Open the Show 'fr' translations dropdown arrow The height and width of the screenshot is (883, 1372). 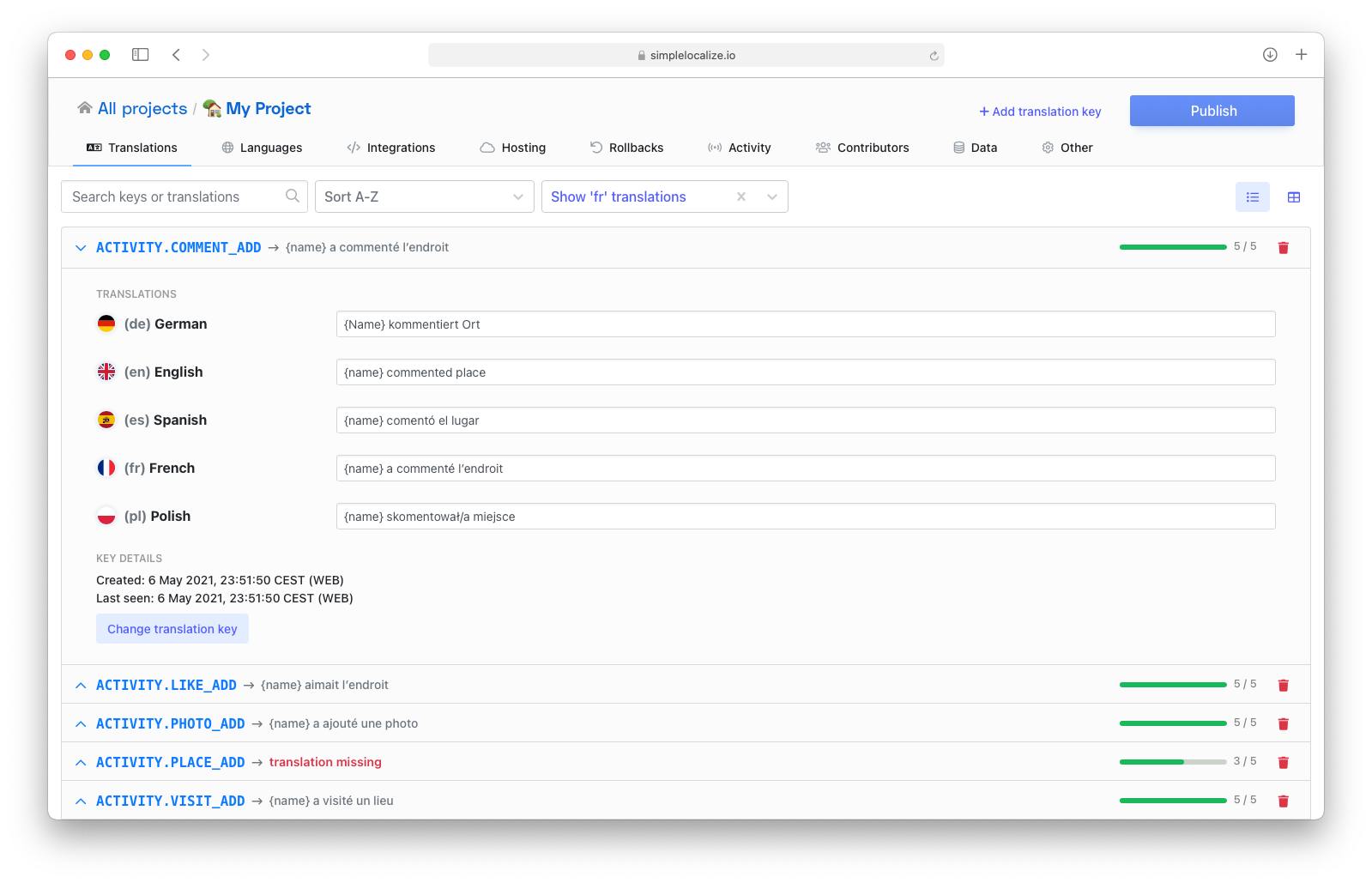772,197
